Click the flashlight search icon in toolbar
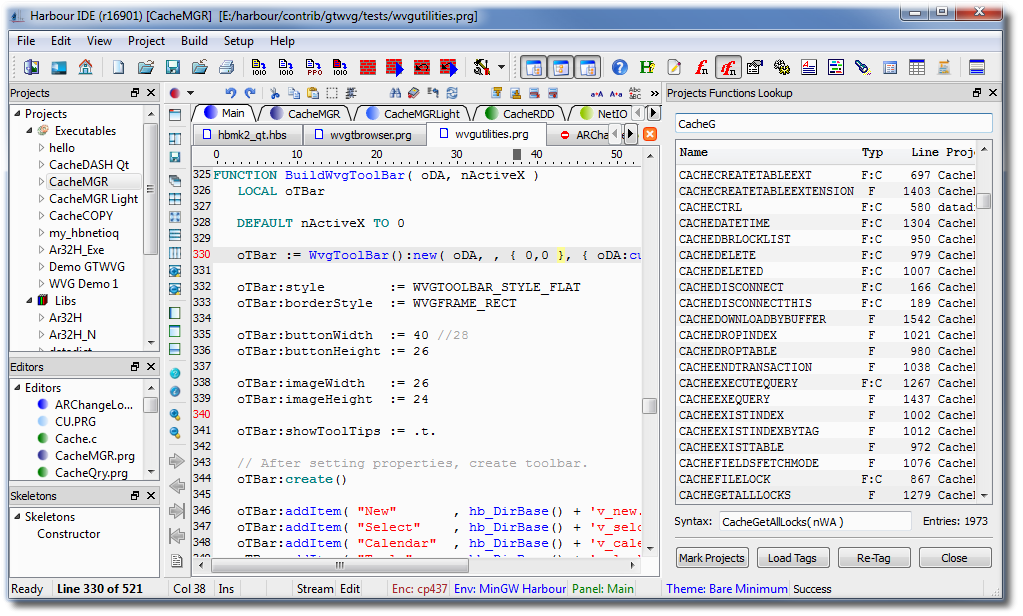 [x=862, y=68]
